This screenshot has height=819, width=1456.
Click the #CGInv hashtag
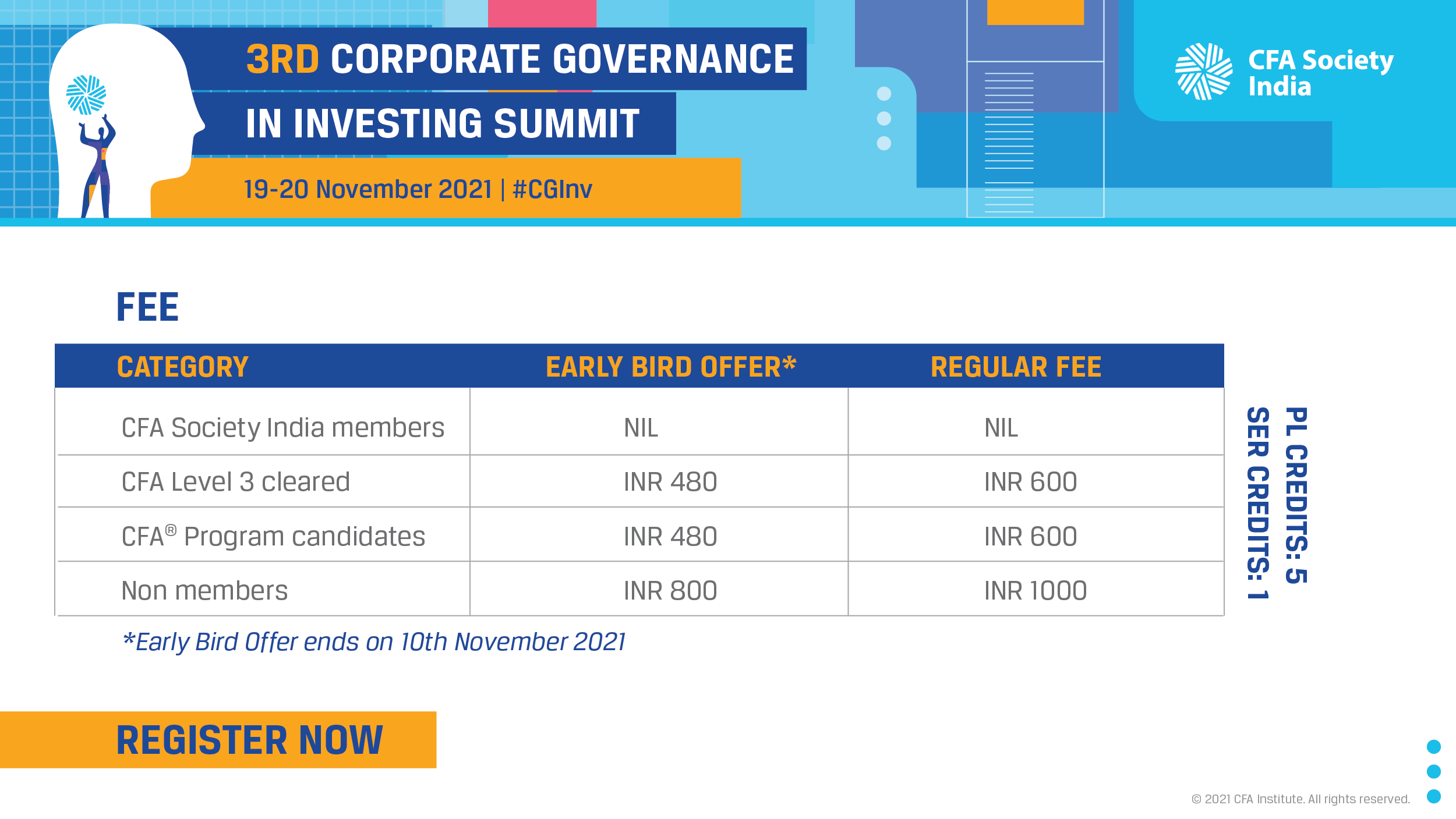552,189
